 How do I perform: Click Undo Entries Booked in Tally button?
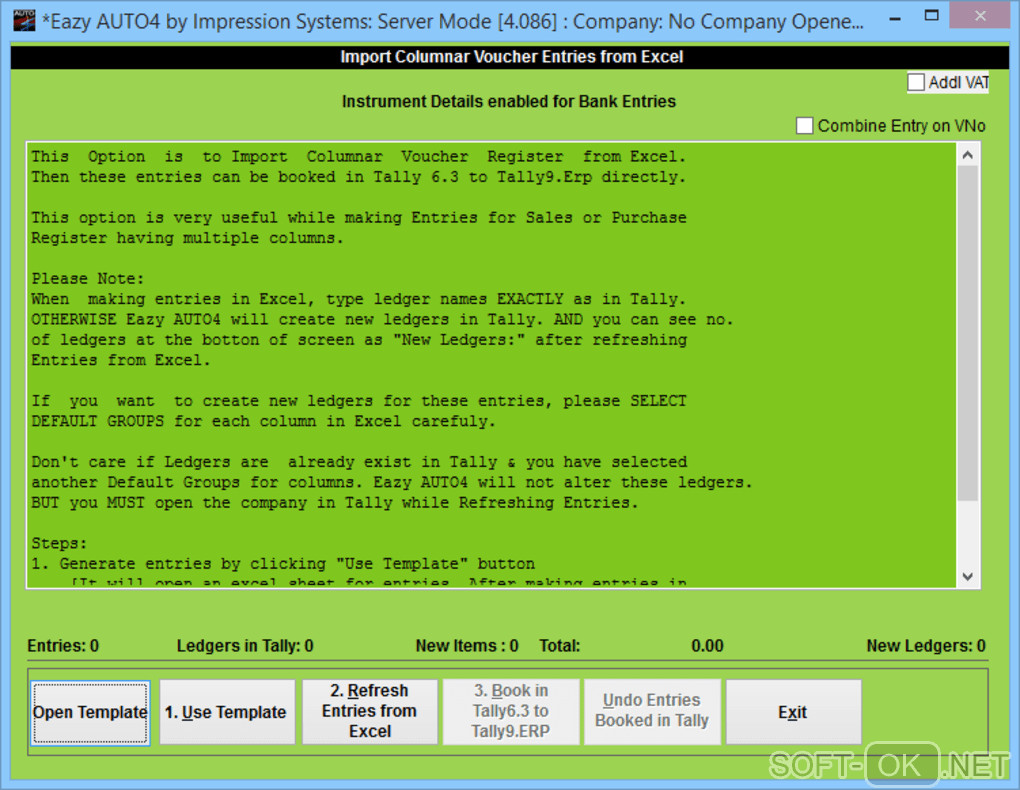[x=652, y=711]
